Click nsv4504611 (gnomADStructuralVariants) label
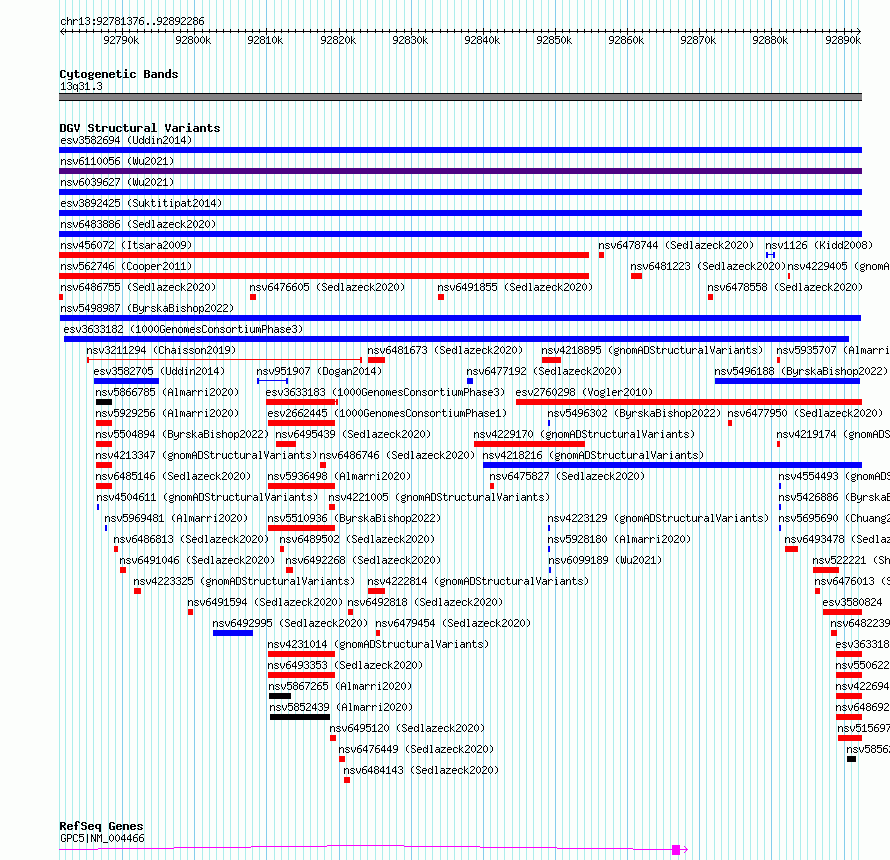The image size is (890, 860). pyautogui.click(x=207, y=497)
